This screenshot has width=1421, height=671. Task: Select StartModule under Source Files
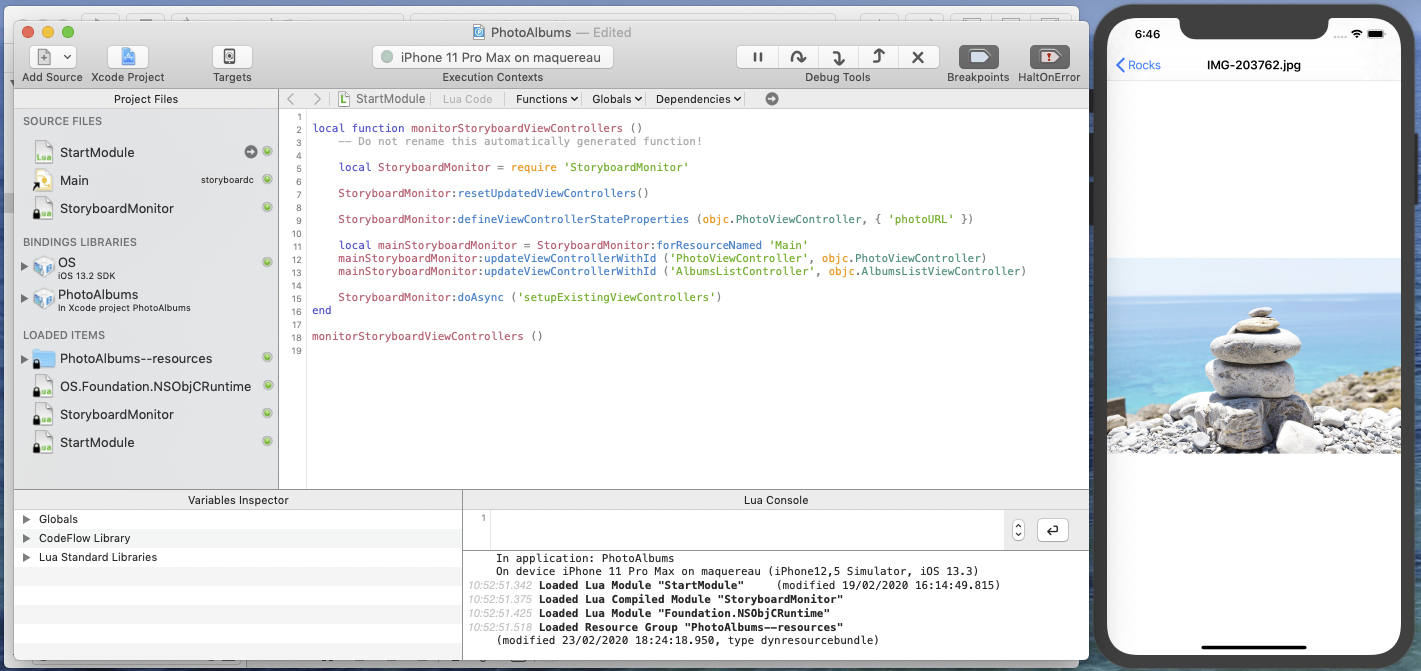[x=97, y=152]
